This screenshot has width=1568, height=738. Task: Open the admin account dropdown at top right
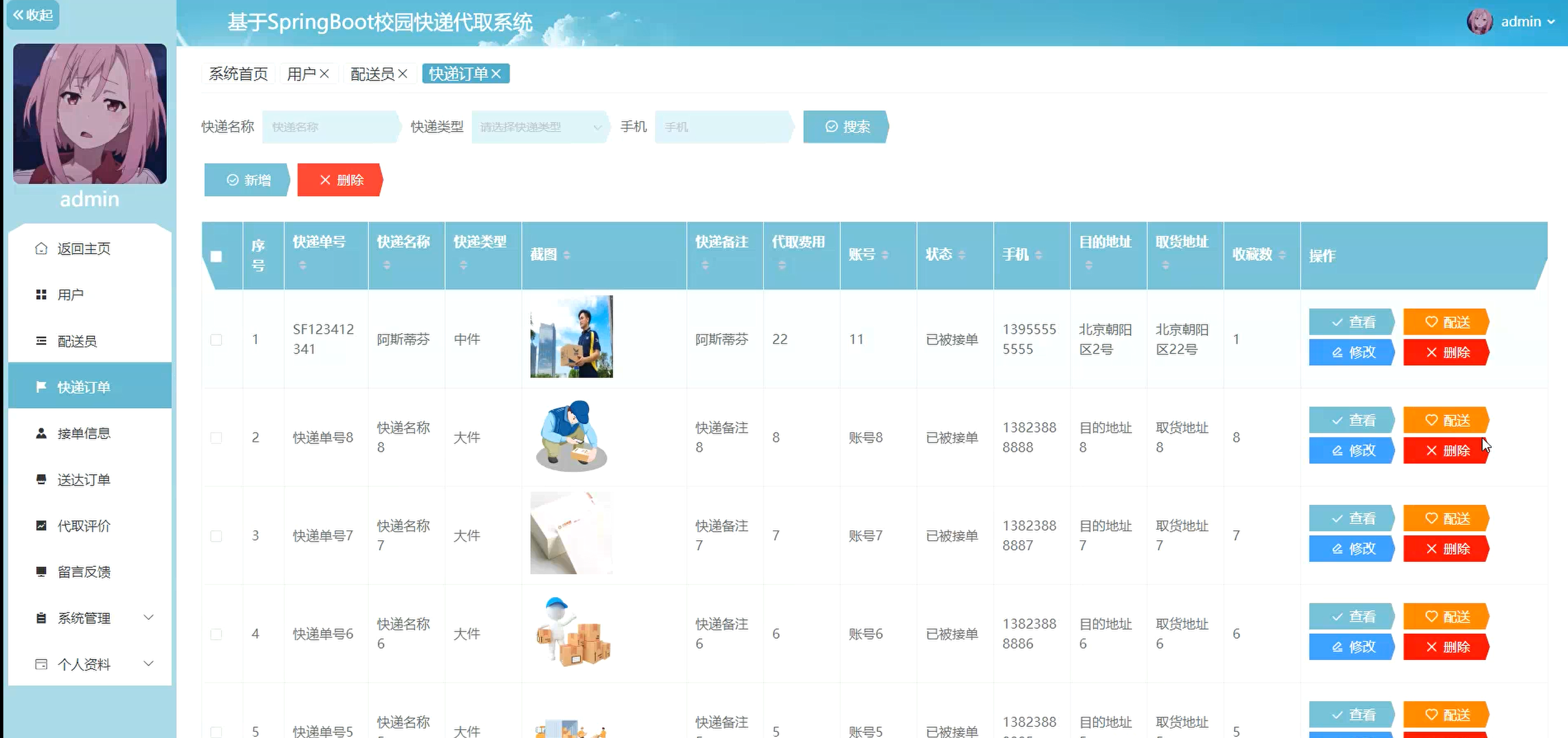point(1528,22)
